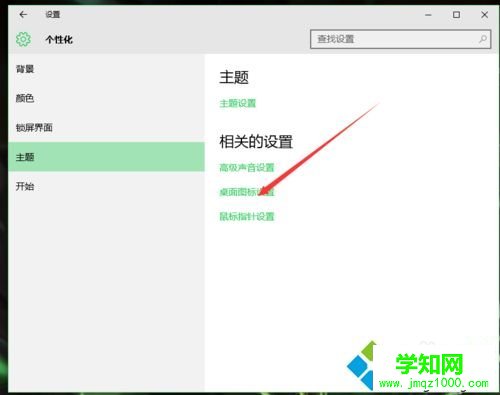Open 高级声音设置 link
The width and height of the screenshot is (500, 395).
(247, 167)
